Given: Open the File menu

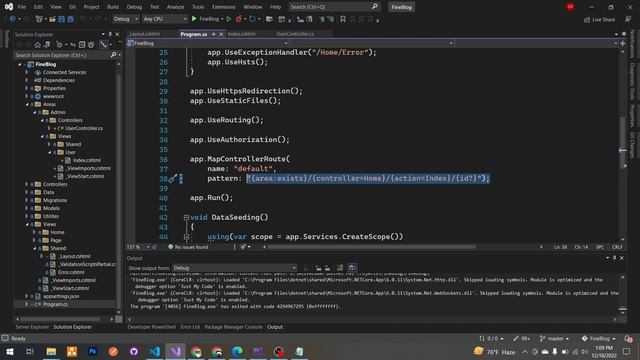Looking at the screenshot, I should point(22,7).
